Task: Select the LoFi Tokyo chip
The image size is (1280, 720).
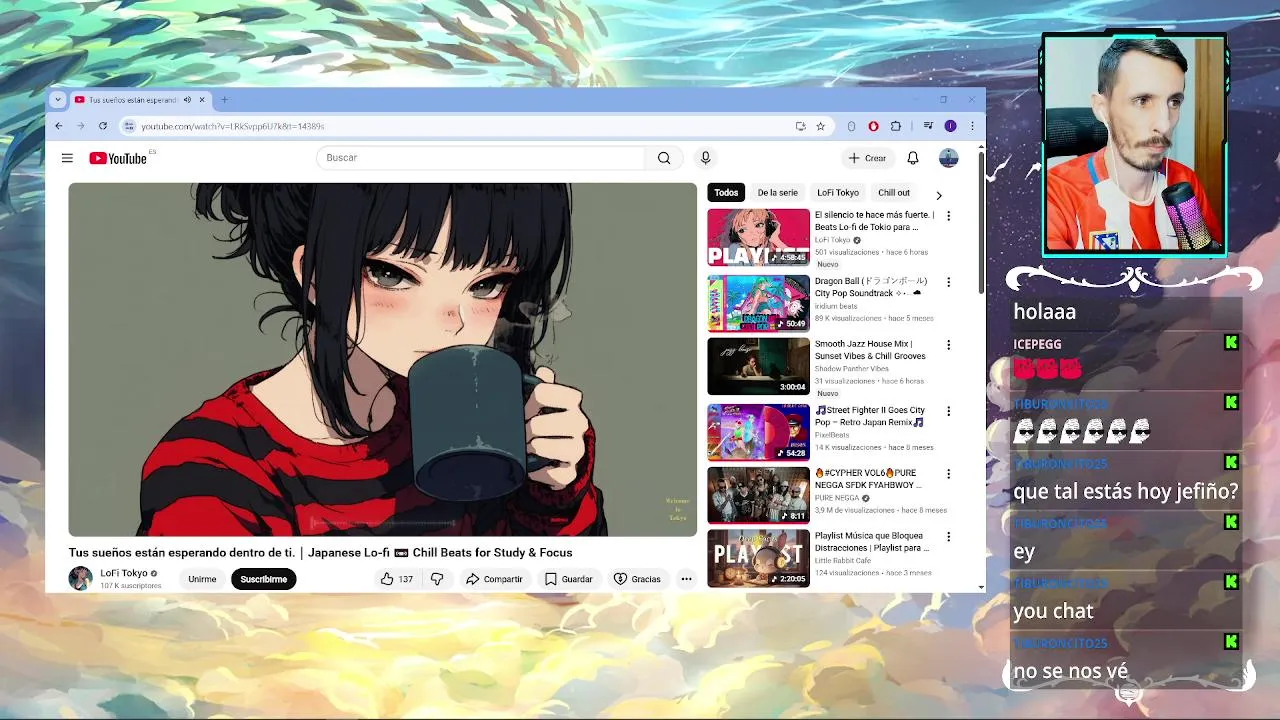Action: pos(838,193)
